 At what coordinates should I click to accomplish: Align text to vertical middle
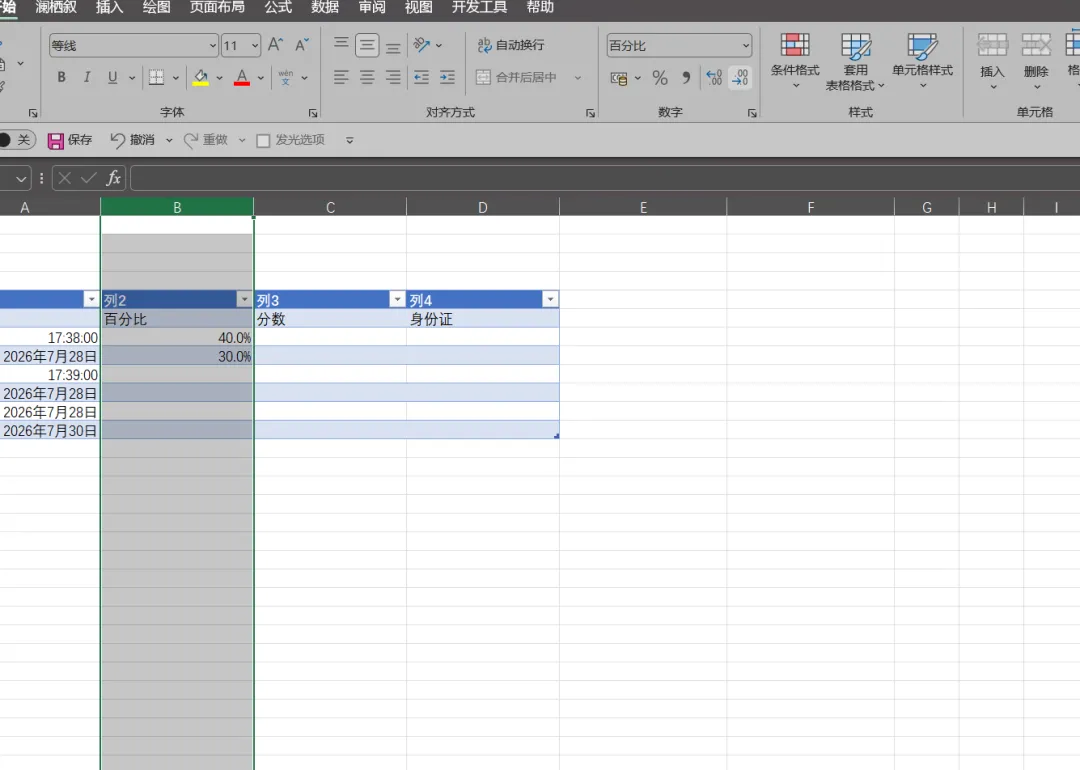(367, 45)
